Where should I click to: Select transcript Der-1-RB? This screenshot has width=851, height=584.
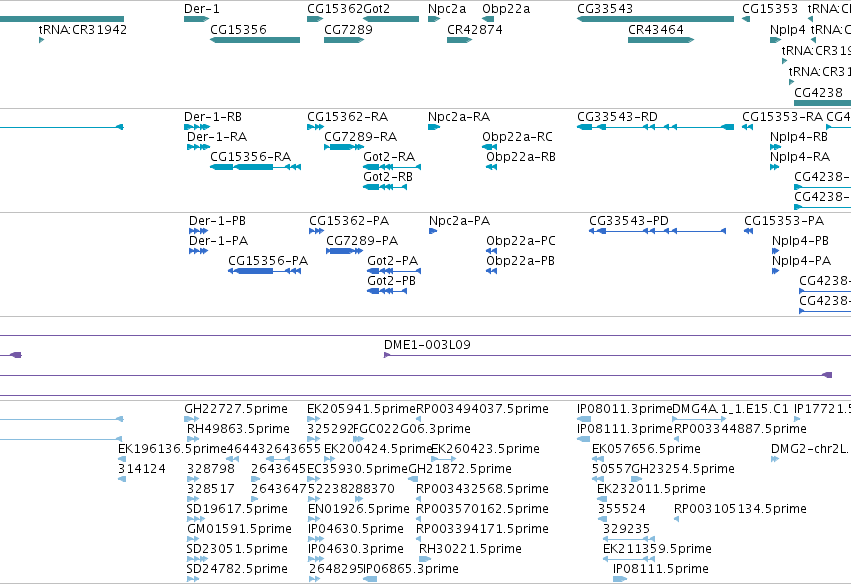pos(197,127)
